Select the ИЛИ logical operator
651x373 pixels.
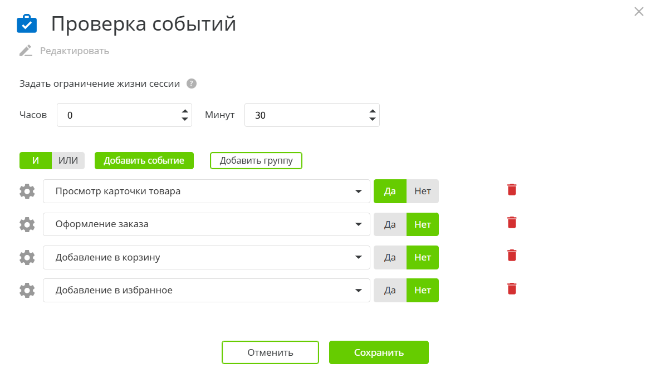tap(68, 160)
